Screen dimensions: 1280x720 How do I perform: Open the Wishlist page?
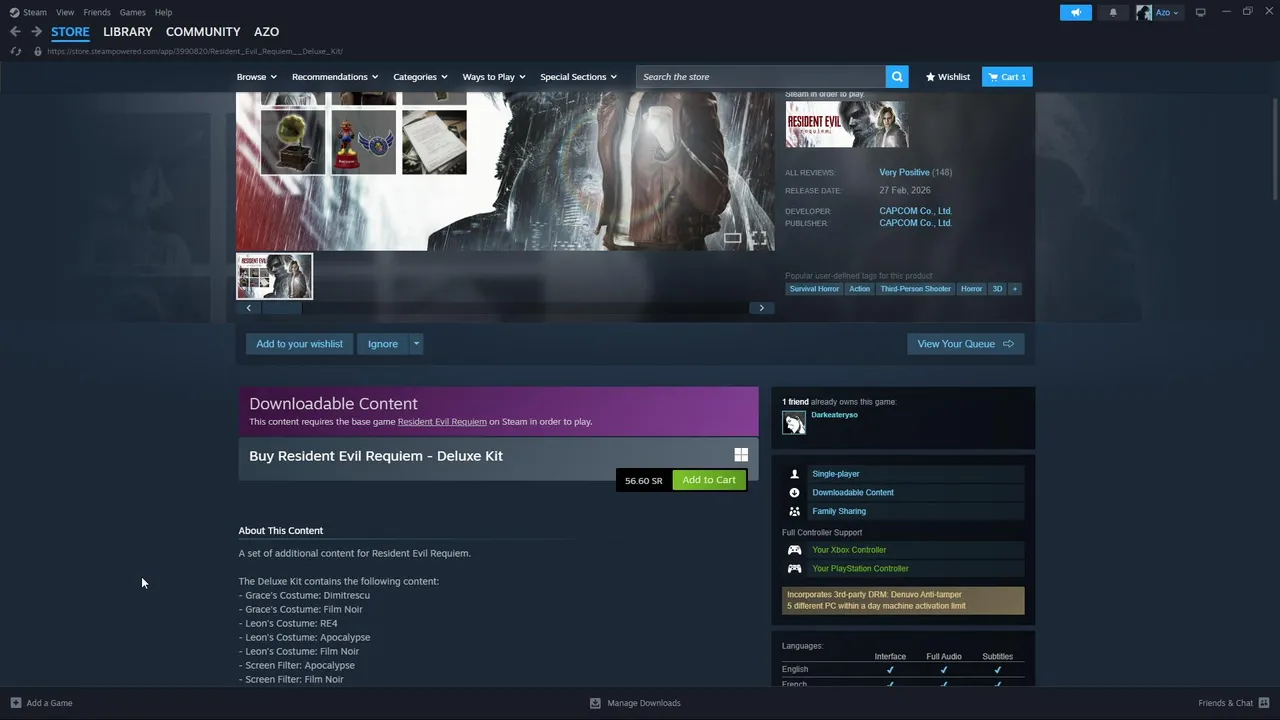tap(948, 77)
